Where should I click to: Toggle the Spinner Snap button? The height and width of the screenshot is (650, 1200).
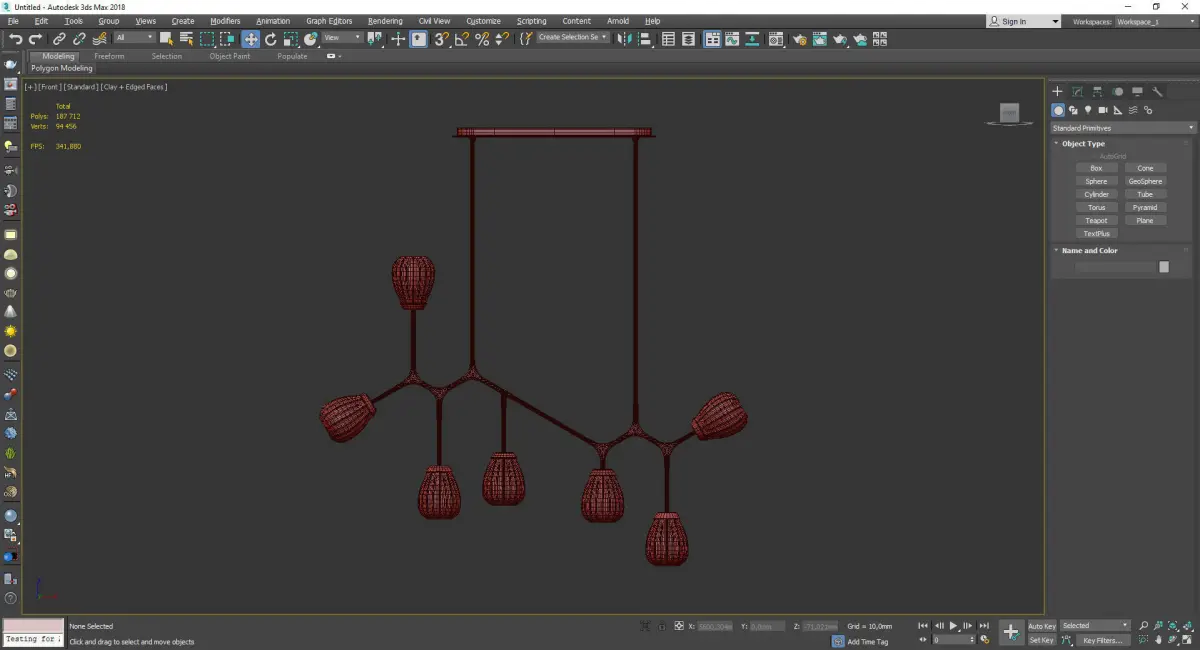point(502,39)
